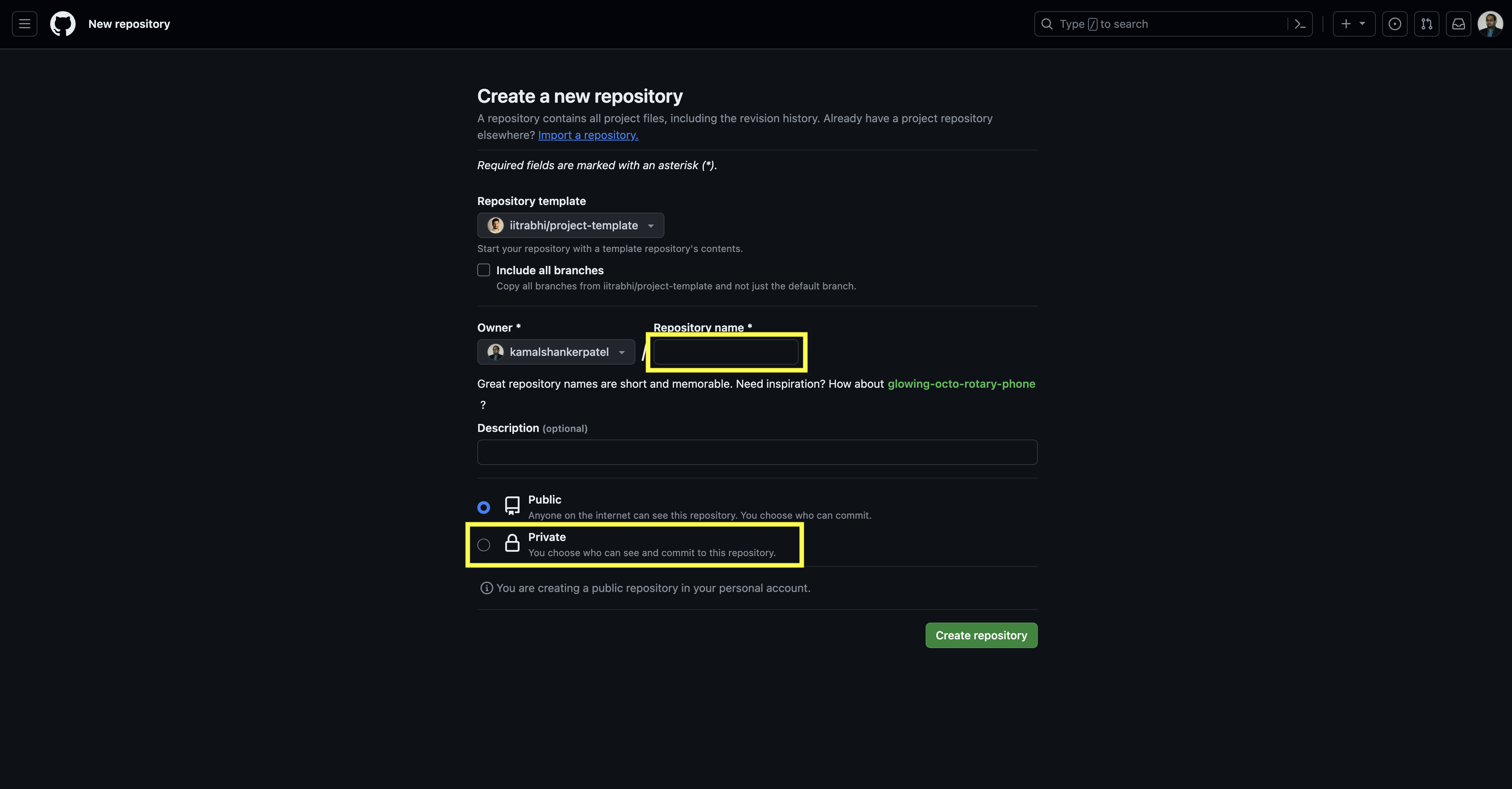This screenshot has height=789, width=1512.
Task: Click the user profile avatar
Action: [1490, 24]
